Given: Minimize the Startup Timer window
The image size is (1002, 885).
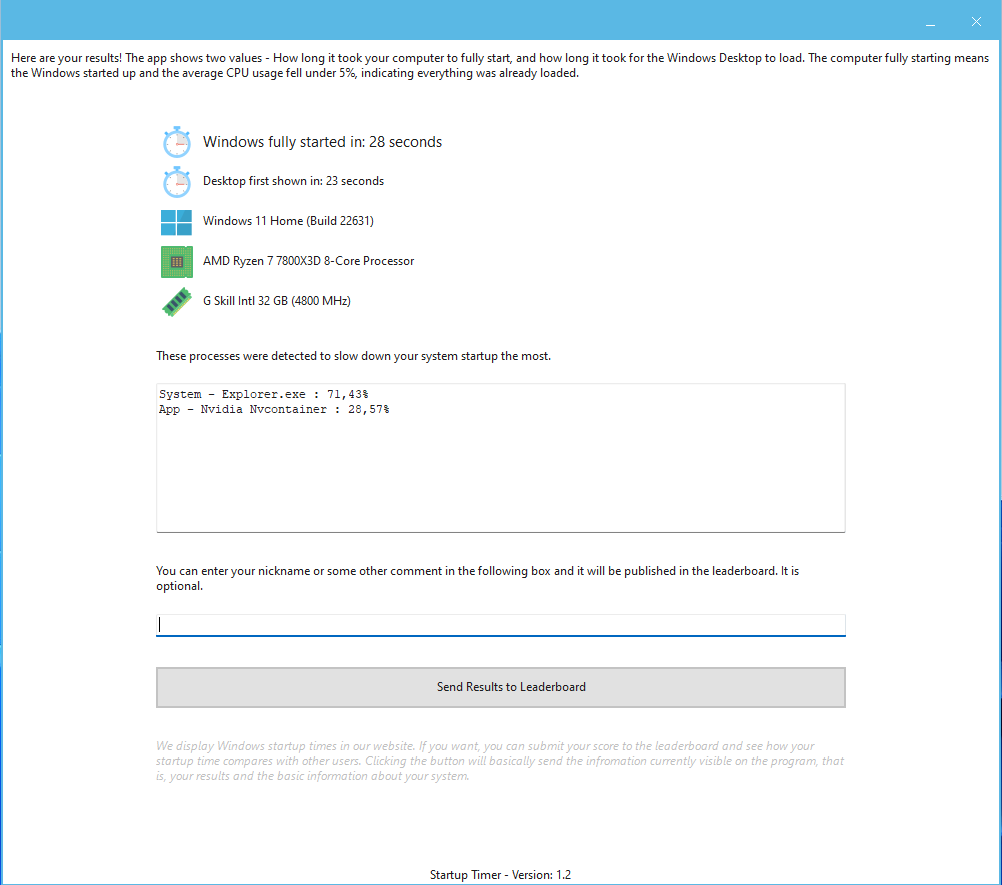Looking at the screenshot, I should tap(930, 22).
